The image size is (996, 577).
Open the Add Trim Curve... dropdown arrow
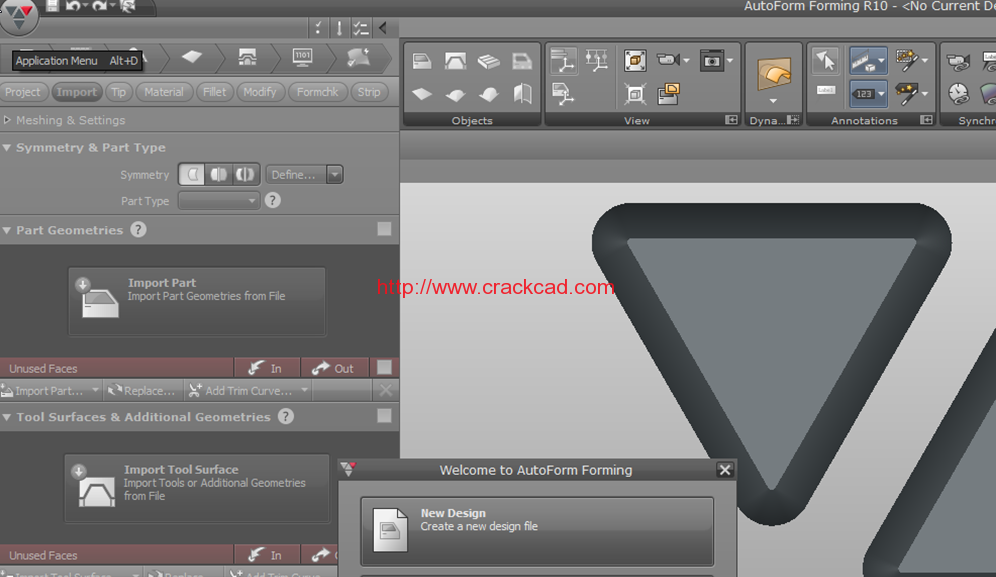tap(304, 390)
